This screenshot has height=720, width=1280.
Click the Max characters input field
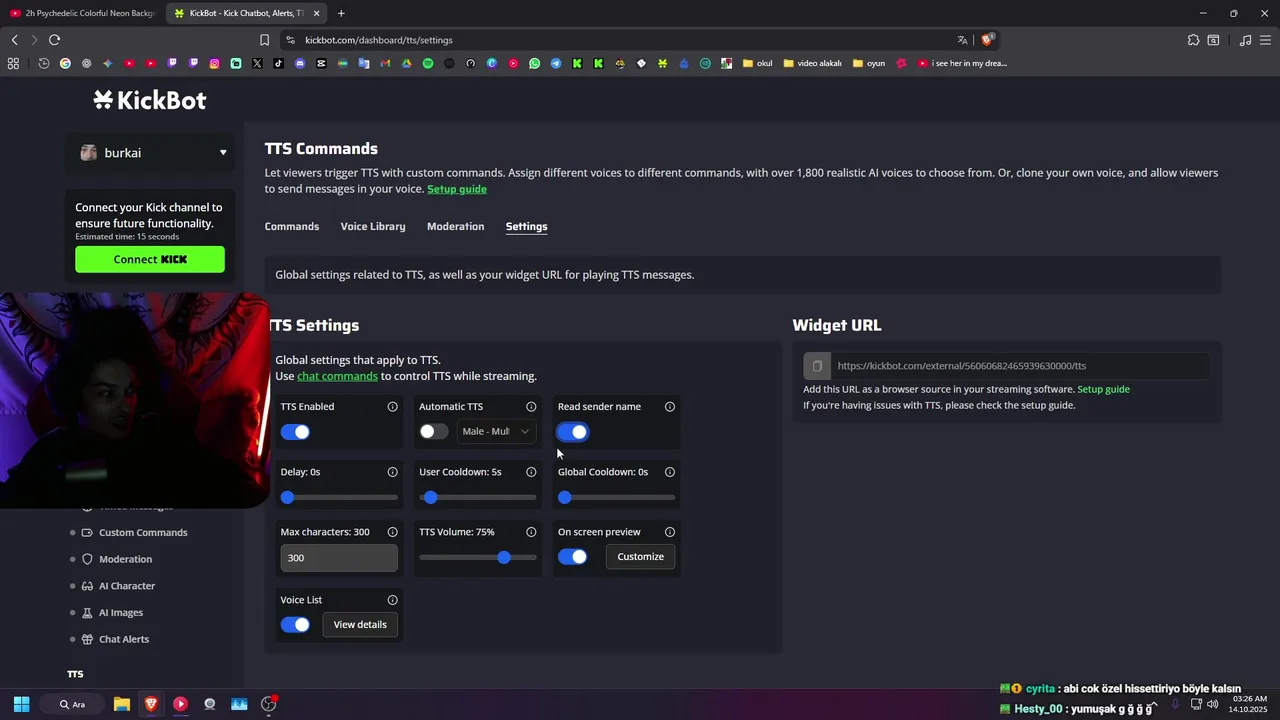pyautogui.click(x=339, y=558)
